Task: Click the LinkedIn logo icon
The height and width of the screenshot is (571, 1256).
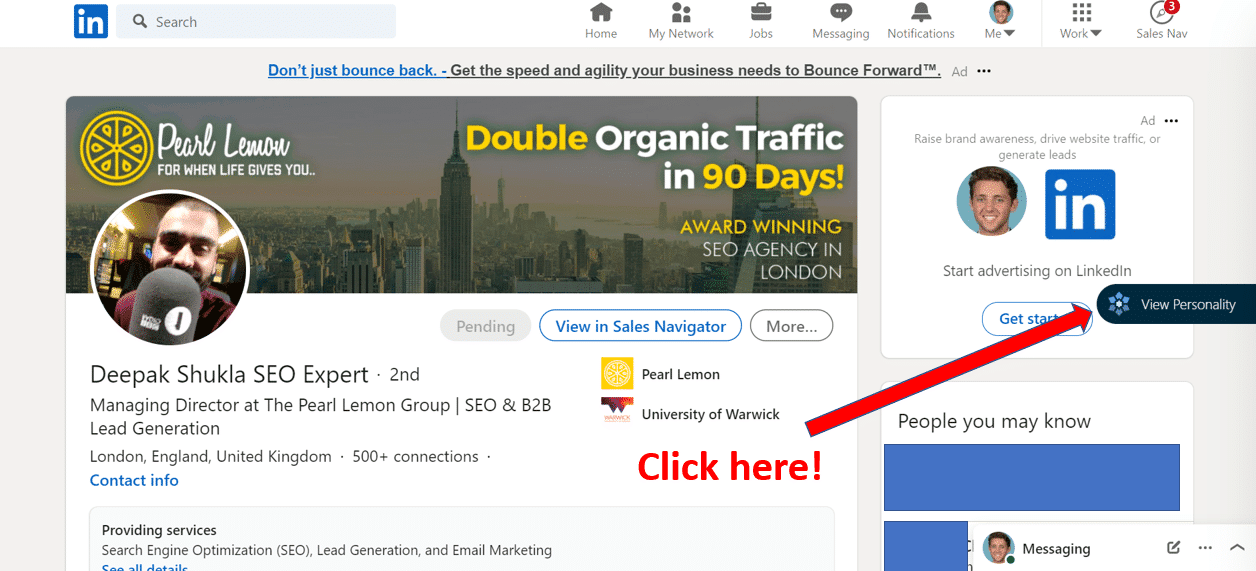Action: [91, 21]
